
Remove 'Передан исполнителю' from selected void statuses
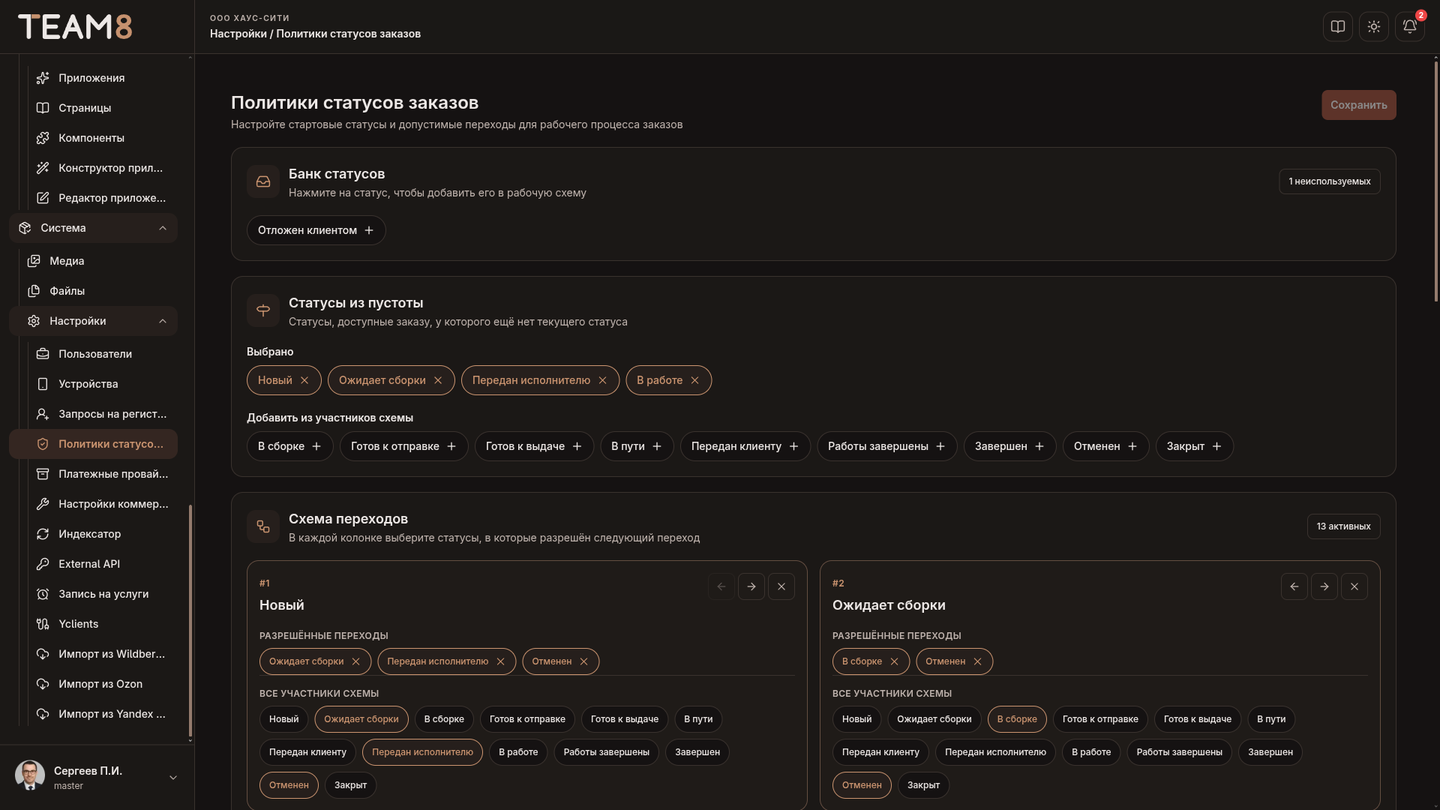(x=602, y=380)
